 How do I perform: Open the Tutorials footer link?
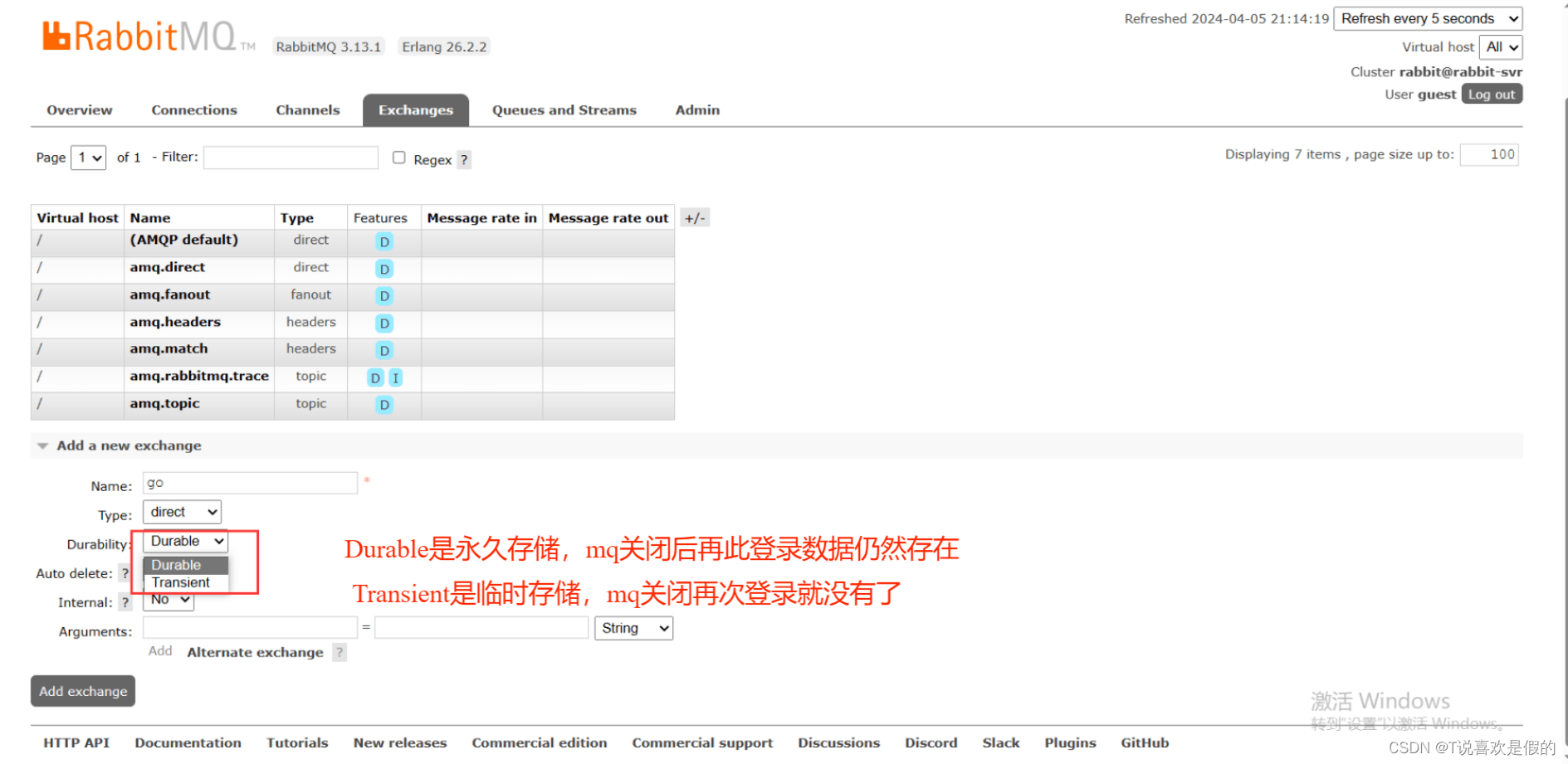click(297, 743)
